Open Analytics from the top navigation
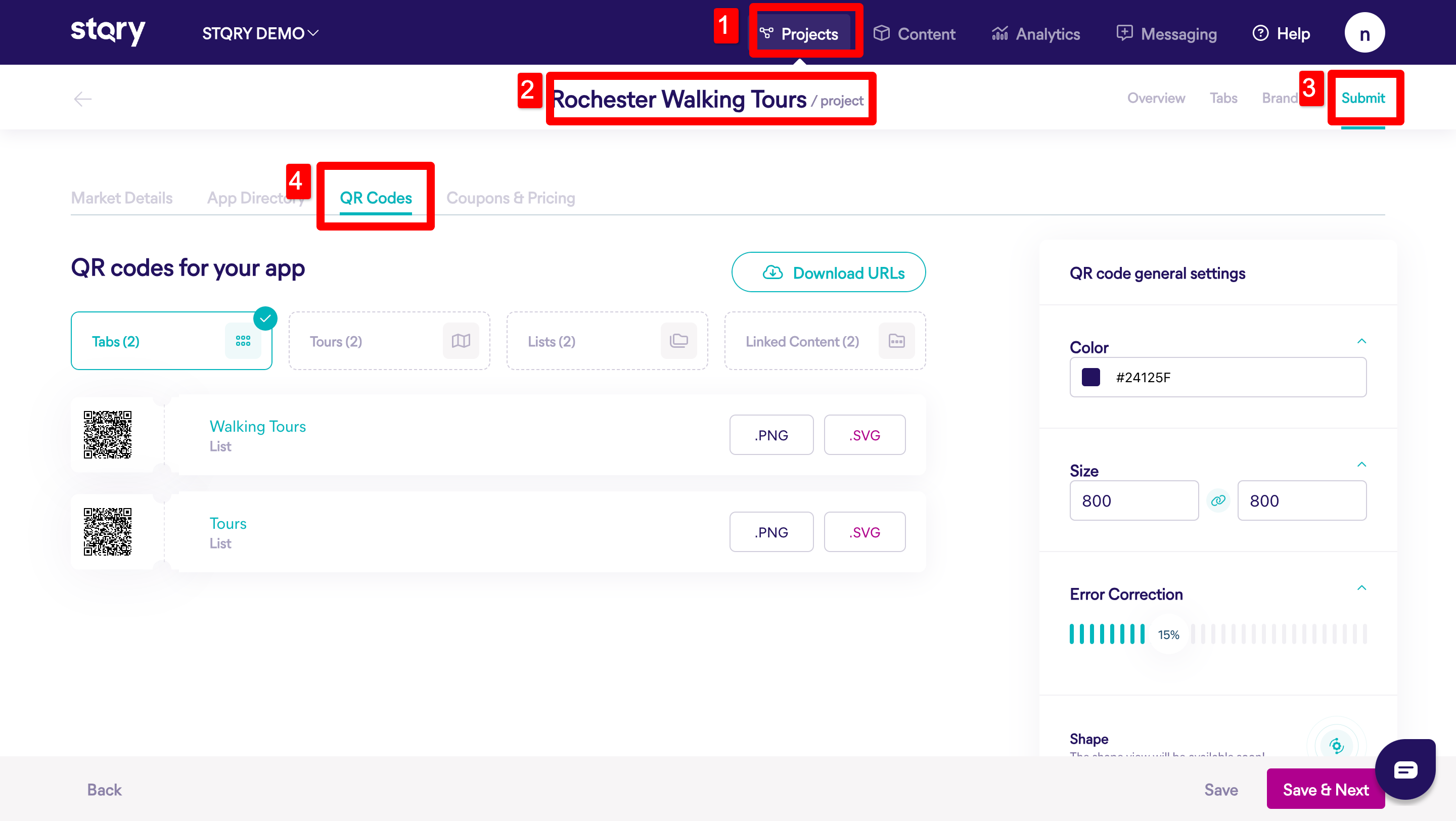The width and height of the screenshot is (1456, 821). [1035, 34]
